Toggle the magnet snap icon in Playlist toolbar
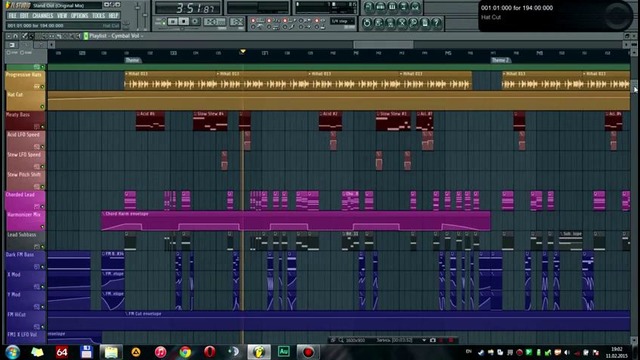This screenshot has height=360, width=640. click(16, 36)
